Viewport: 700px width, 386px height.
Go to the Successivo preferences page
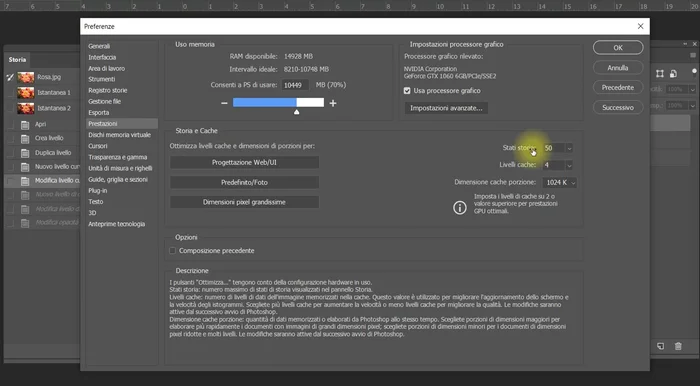coord(618,108)
